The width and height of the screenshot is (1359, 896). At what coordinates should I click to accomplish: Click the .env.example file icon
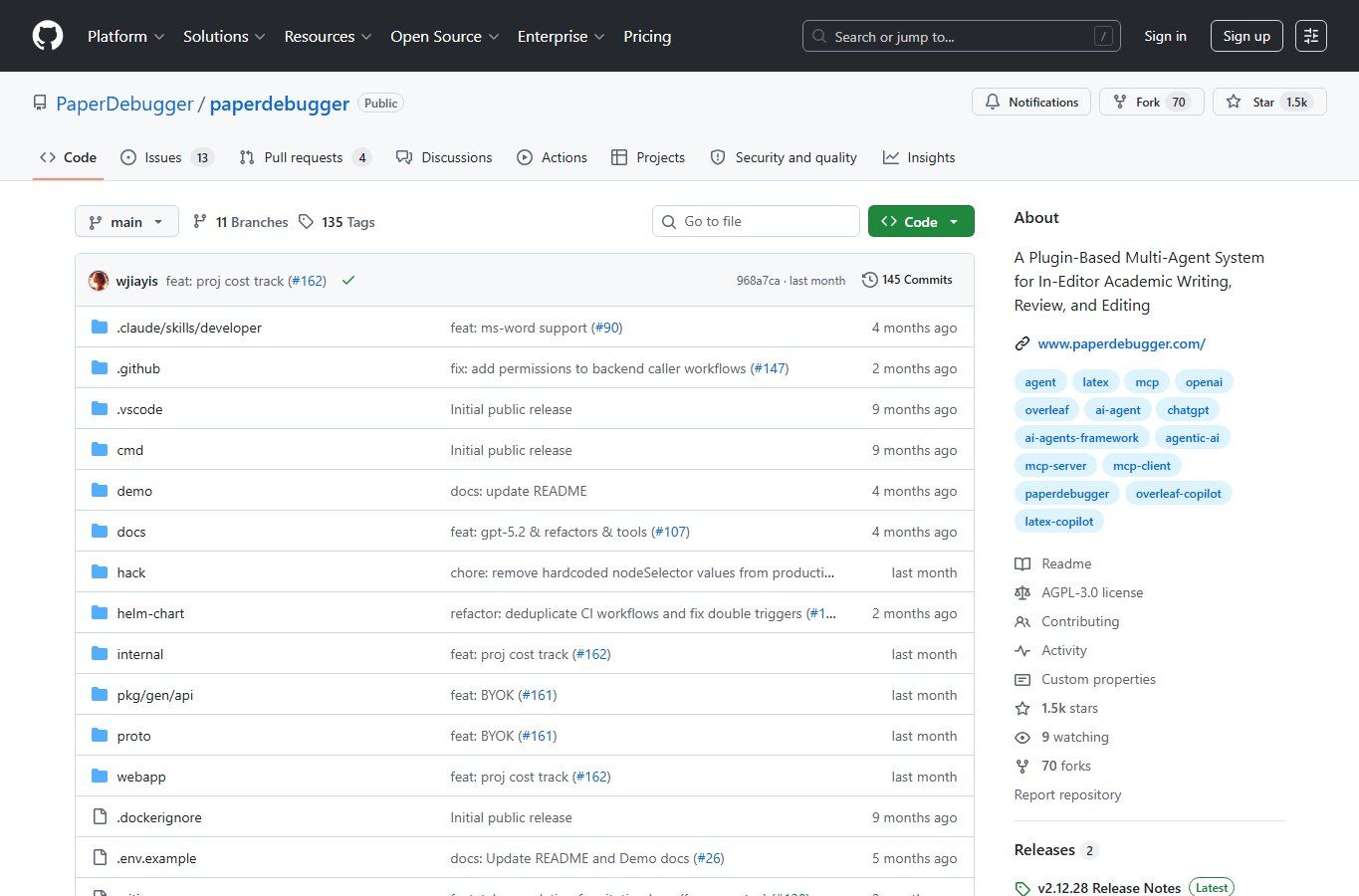(x=100, y=857)
